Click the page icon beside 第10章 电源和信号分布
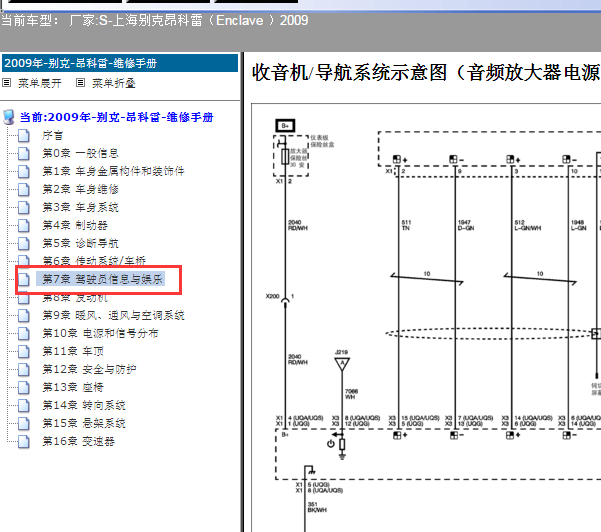Viewport: 601px width, 532px height. pos(24,333)
